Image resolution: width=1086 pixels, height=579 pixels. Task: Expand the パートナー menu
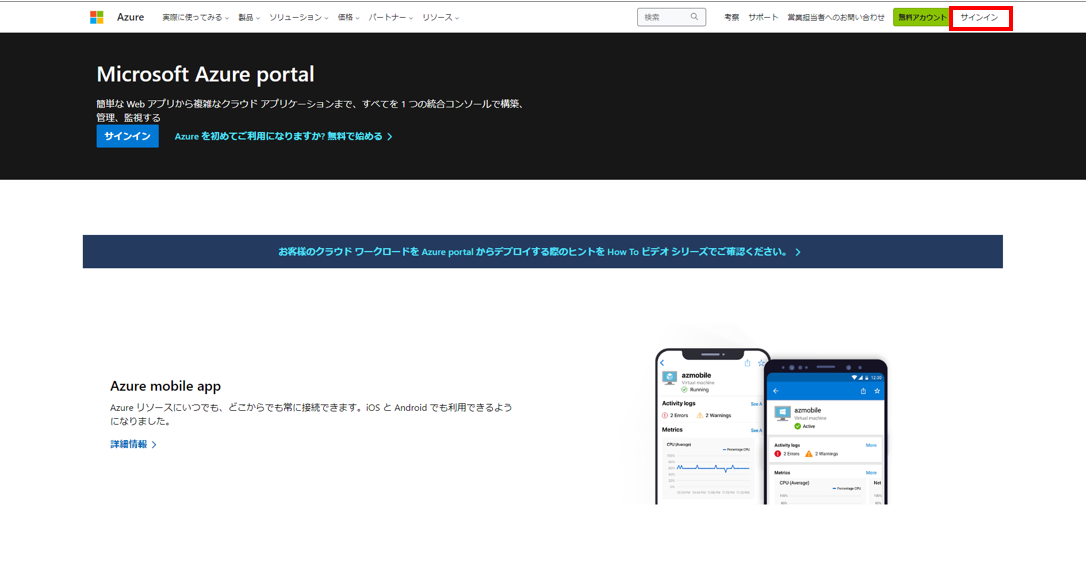[x=391, y=17]
